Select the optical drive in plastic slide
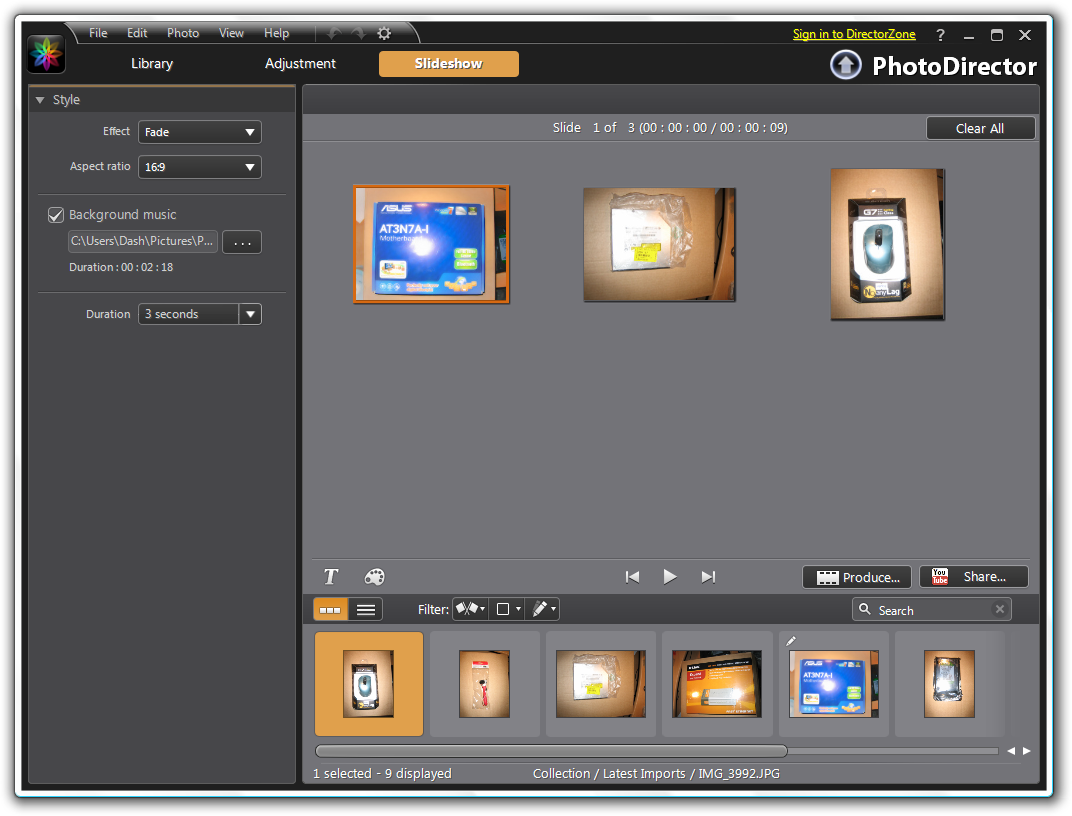 click(659, 245)
